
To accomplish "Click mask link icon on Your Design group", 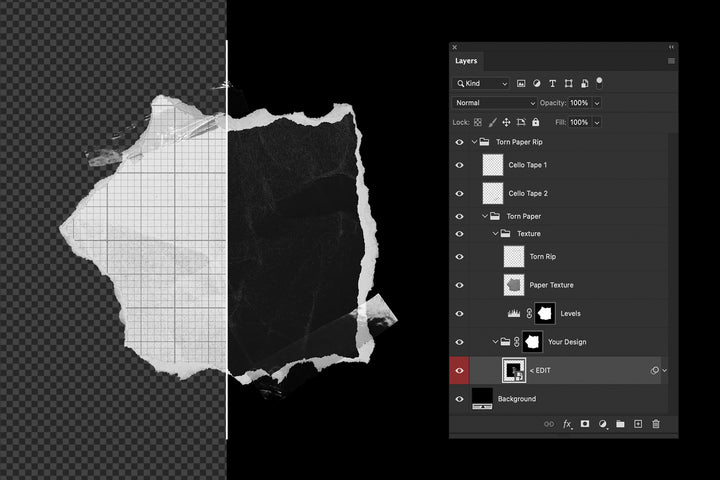I will point(517,342).
